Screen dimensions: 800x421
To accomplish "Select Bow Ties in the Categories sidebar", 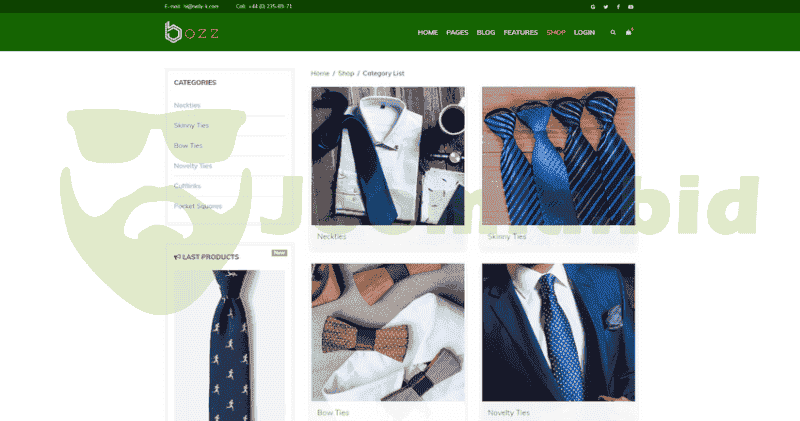I will (188, 145).
